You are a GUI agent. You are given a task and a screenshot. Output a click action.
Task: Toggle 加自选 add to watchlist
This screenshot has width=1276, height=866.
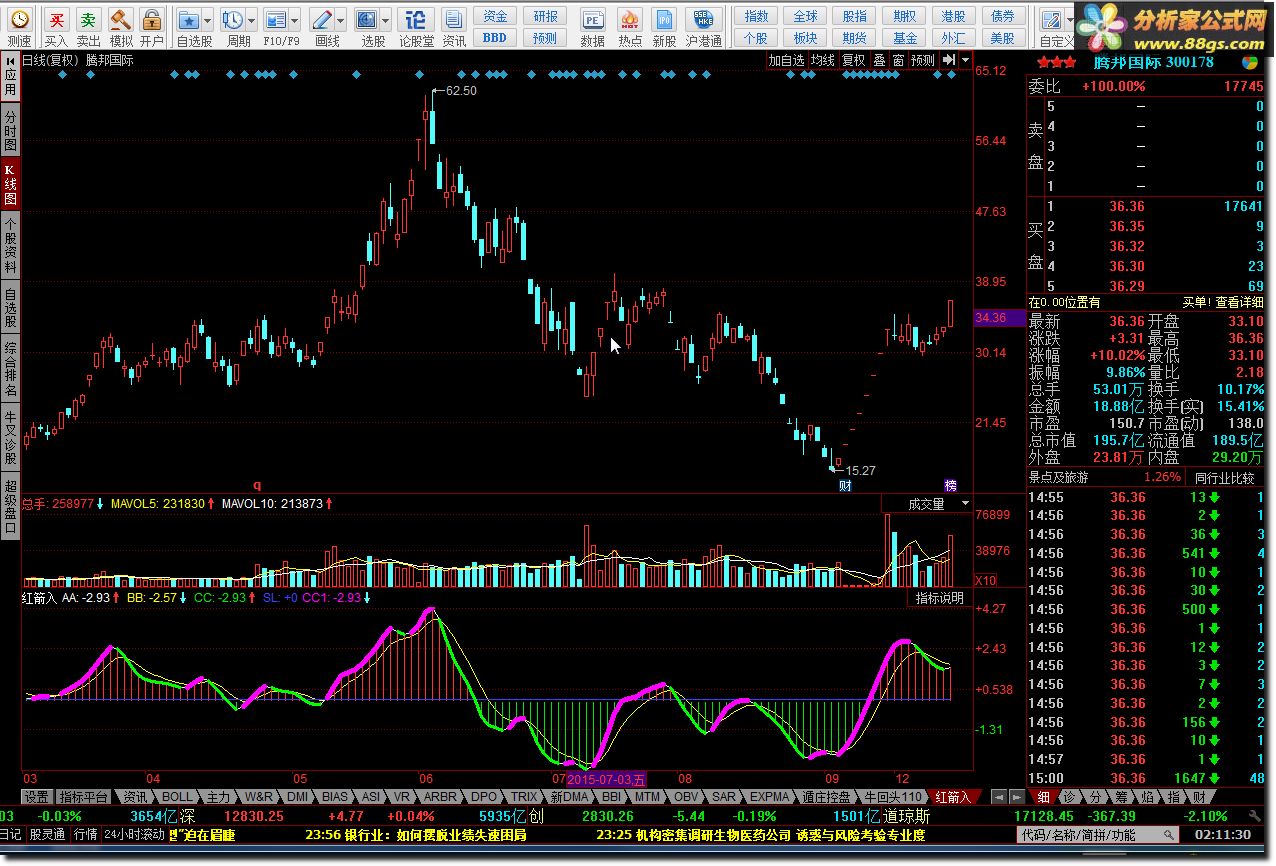(786, 60)
